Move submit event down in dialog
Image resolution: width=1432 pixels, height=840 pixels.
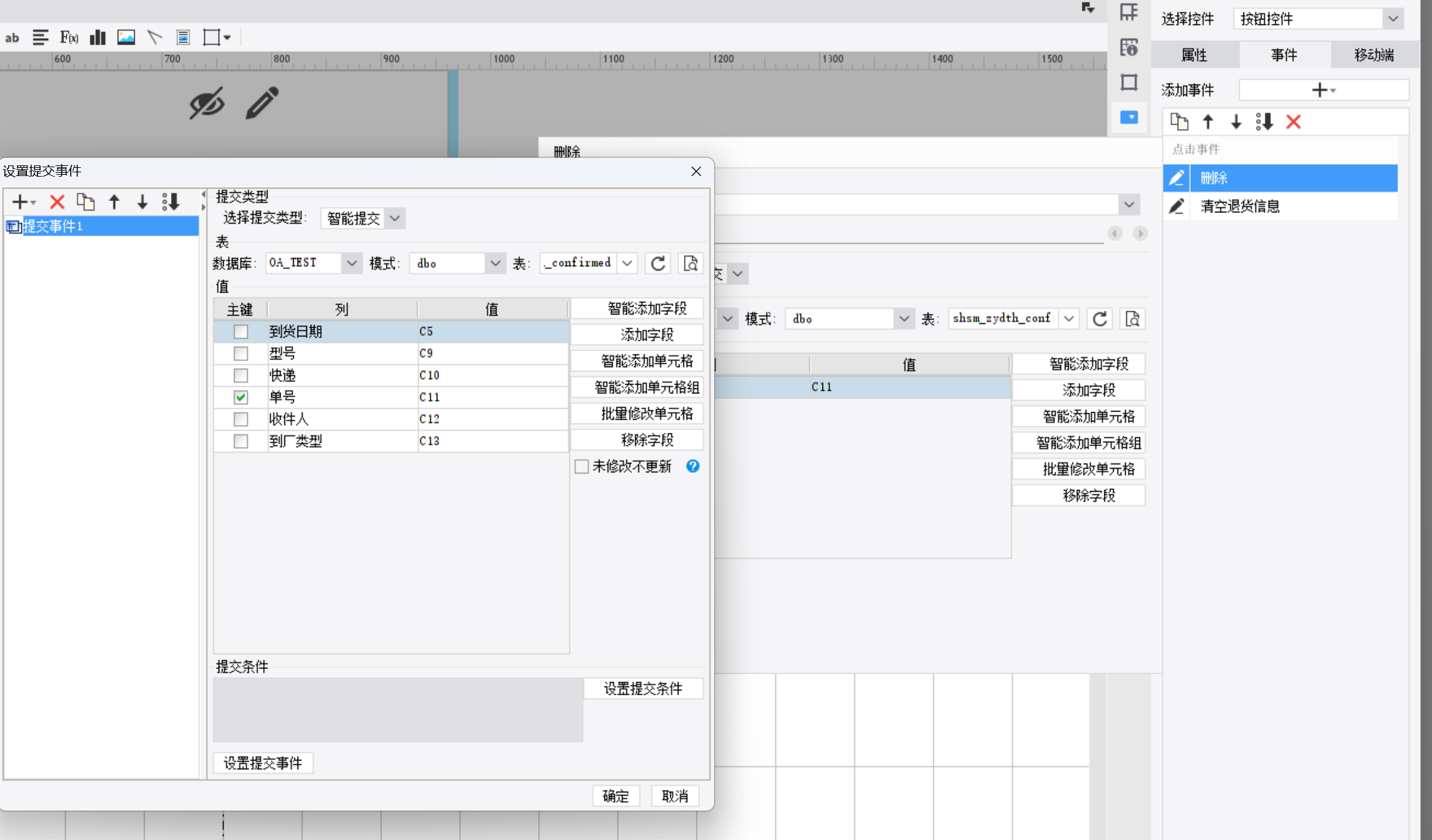(142, 202)
